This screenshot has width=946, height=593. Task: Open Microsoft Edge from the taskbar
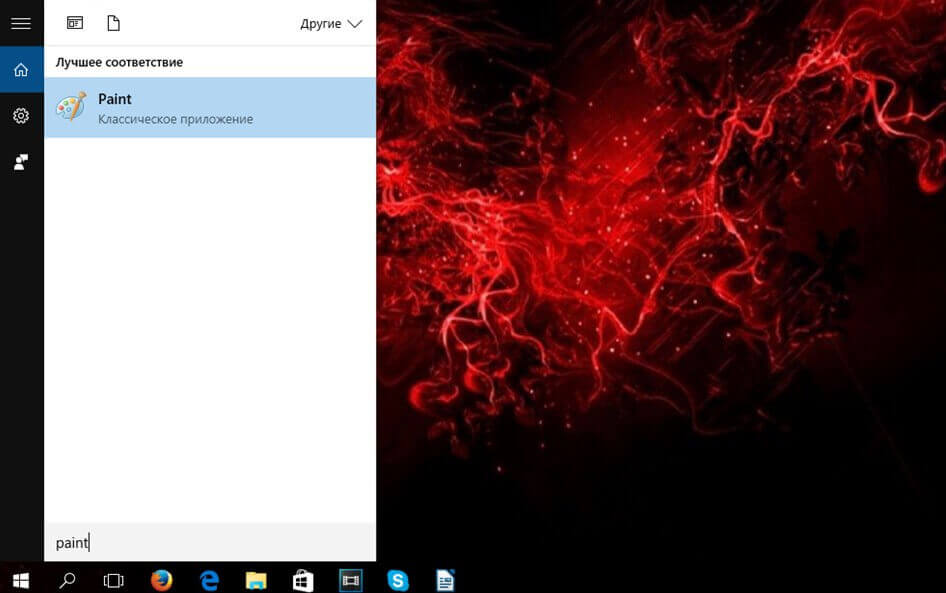pos(209,579)
